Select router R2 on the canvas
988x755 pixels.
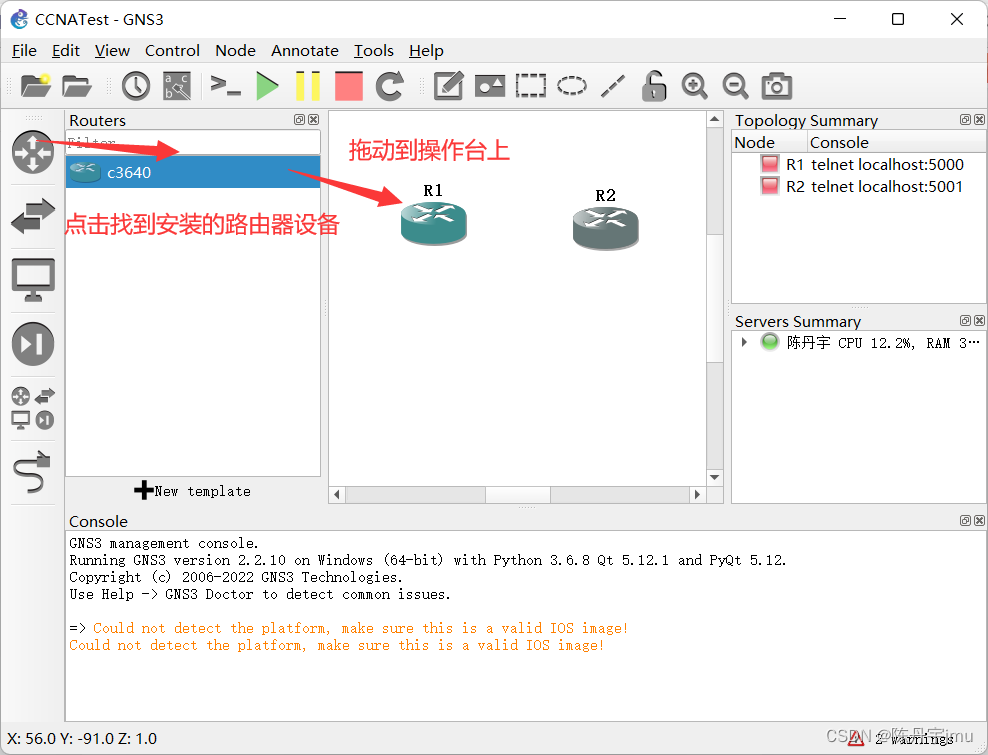point(606,228)
